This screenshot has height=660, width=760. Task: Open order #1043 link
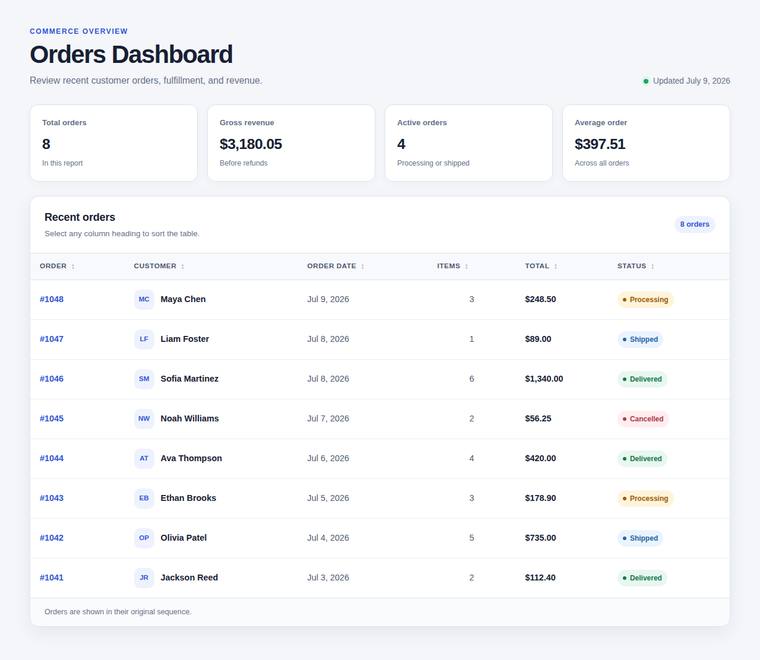pos(51,498)
